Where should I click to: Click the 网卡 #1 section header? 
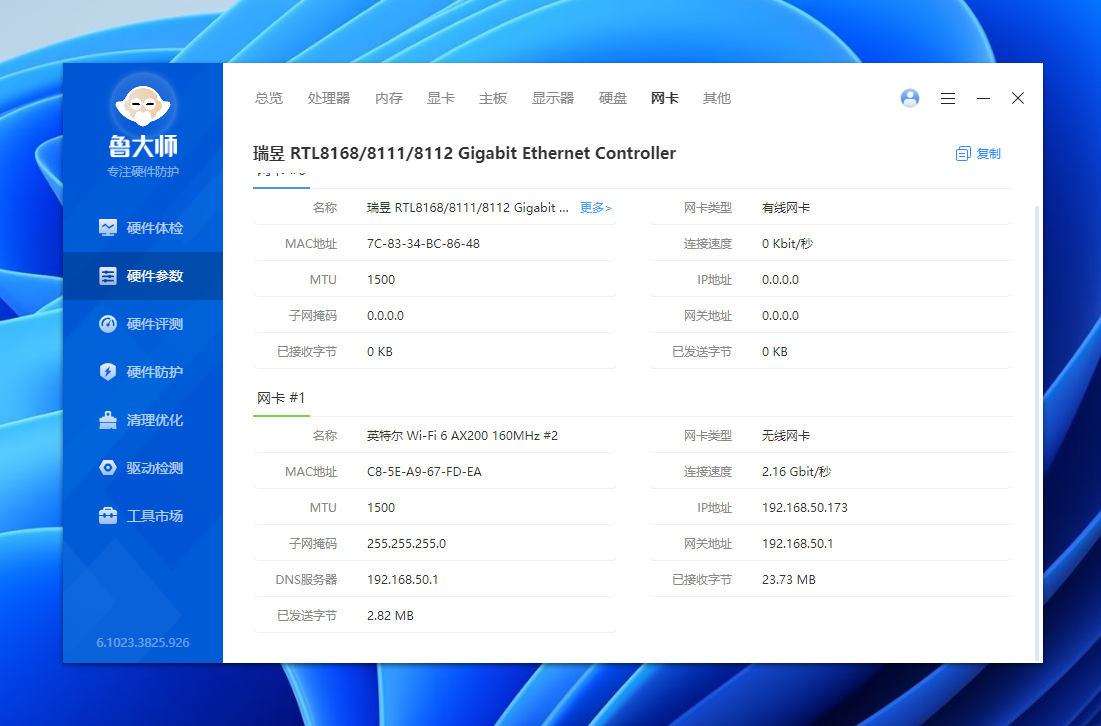[x=281, y=398]
